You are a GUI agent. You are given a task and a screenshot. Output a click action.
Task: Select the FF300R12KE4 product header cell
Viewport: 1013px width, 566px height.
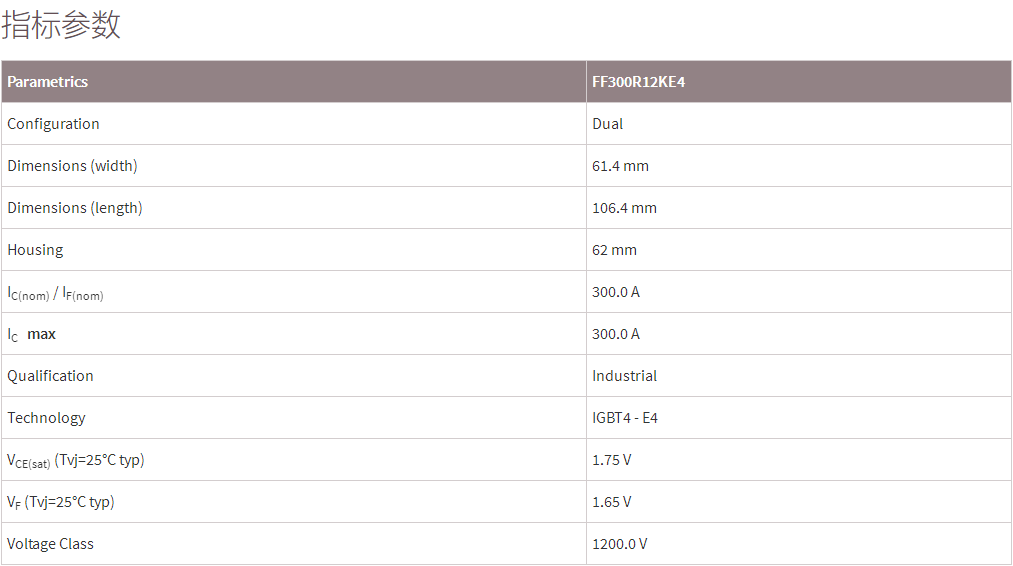638,82
